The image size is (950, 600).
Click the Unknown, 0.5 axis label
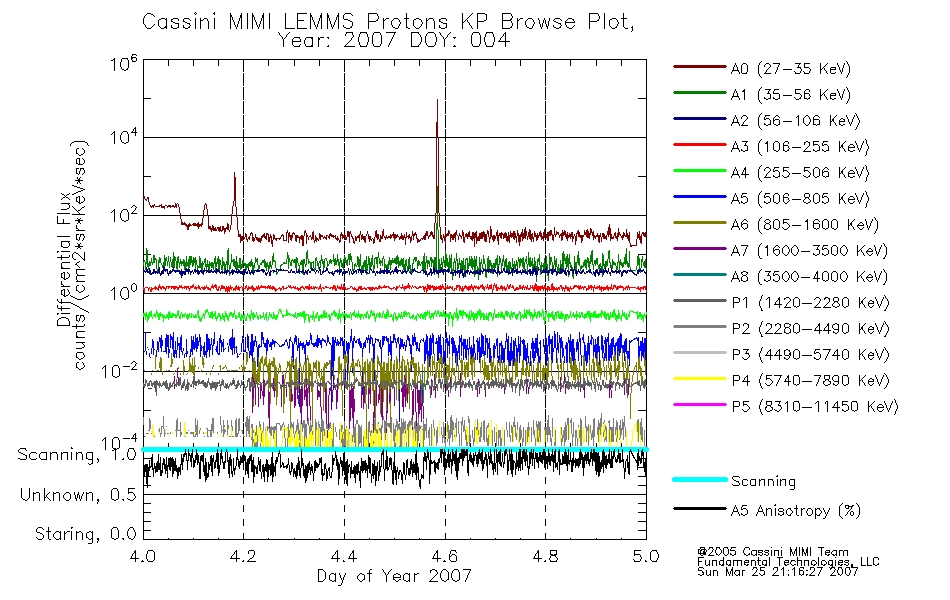point(78,495)
